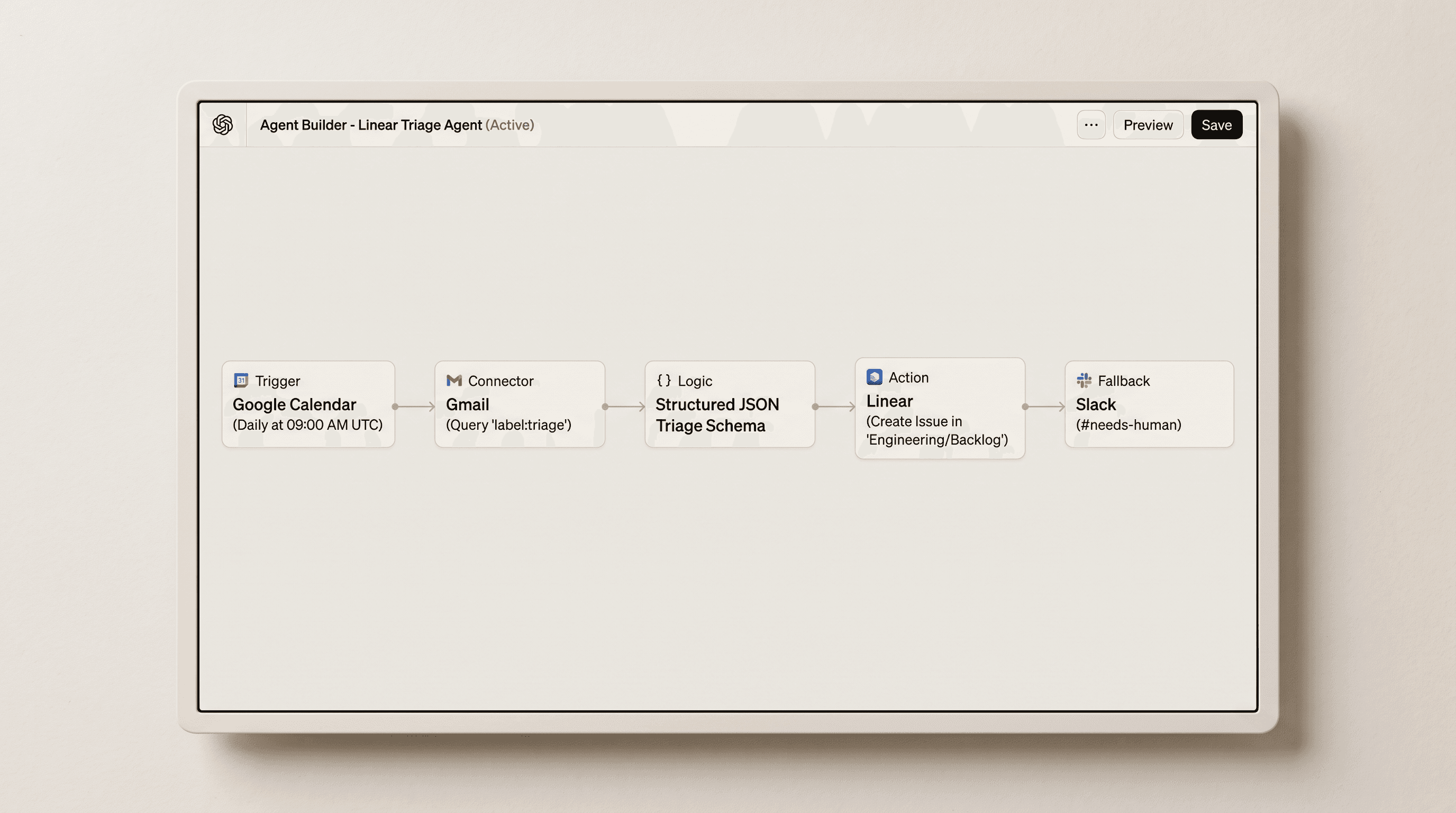Click the output port of Logic node
This screenshot has width=1456, height=813.
815,406
